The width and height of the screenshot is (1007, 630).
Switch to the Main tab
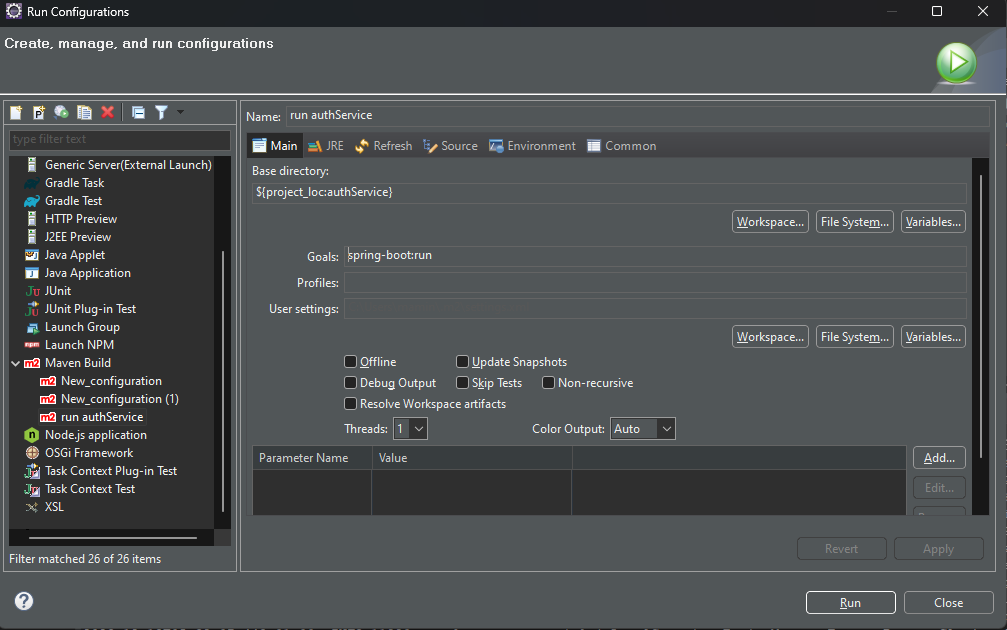tap(275, 146)
